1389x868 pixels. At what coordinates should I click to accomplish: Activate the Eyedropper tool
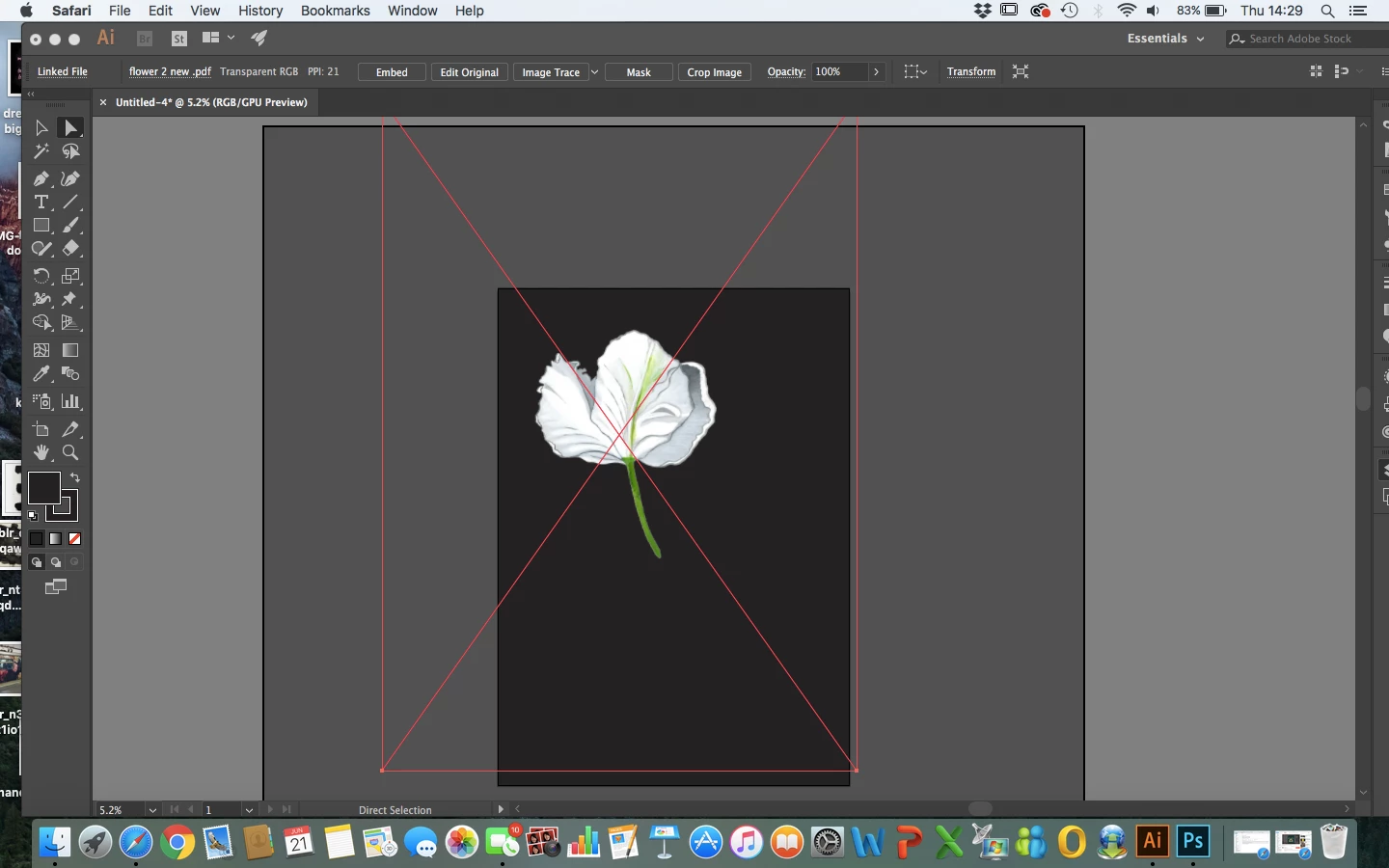(x=41, y=374)
